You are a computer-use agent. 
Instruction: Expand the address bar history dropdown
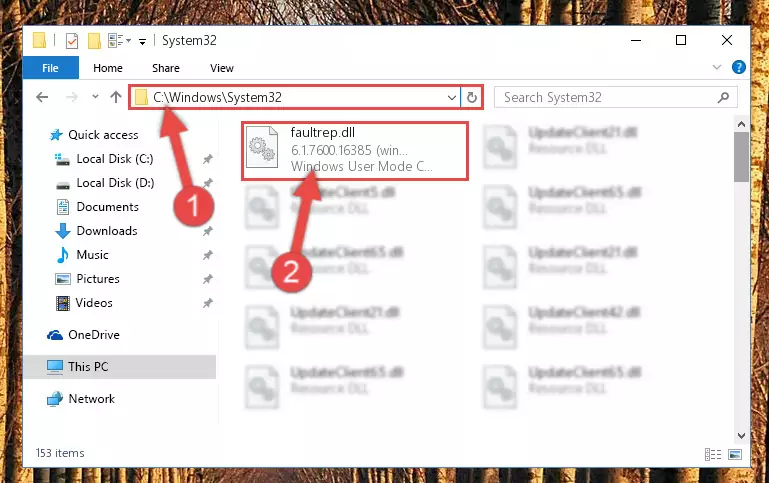click(452, 98)
